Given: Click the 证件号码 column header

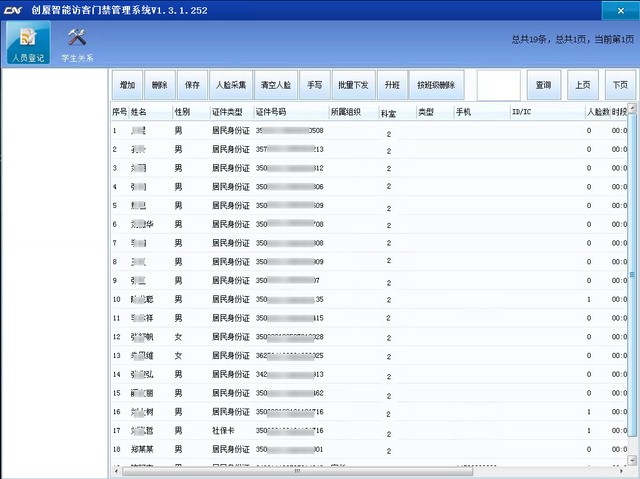Looking at the screenshot, I should click(x=290, y=112).
